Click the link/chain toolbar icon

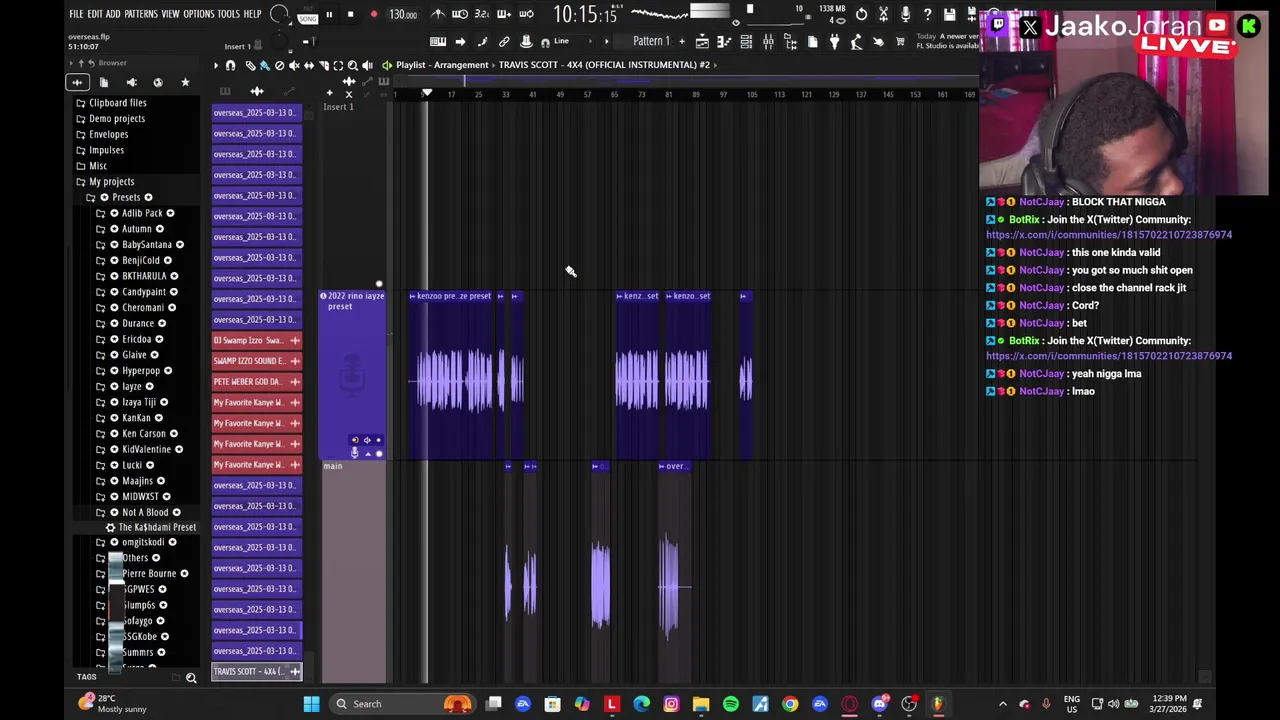point(504,41)
